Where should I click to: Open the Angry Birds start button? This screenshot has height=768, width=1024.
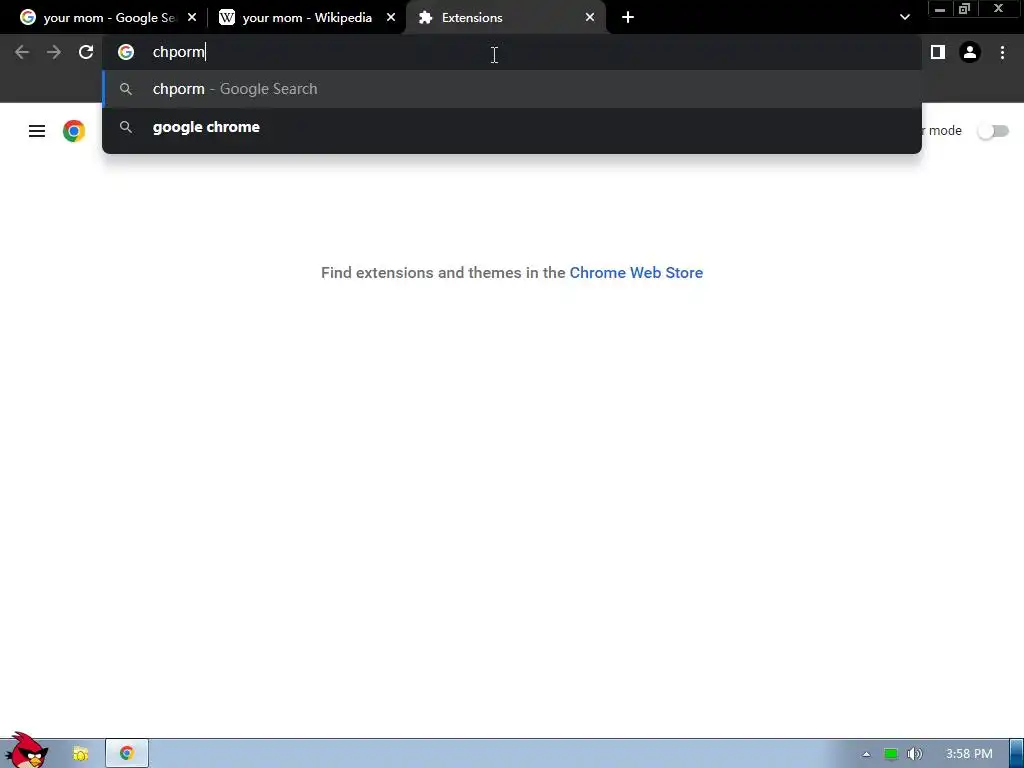[26, 751]
